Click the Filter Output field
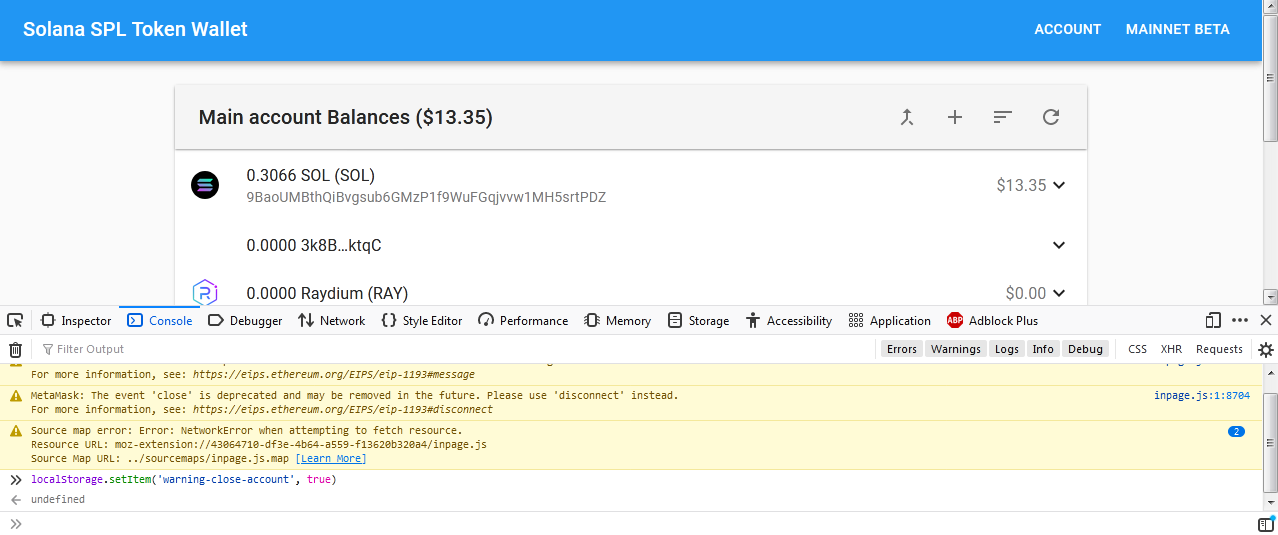1278x535 pixels. pos(455,349)
